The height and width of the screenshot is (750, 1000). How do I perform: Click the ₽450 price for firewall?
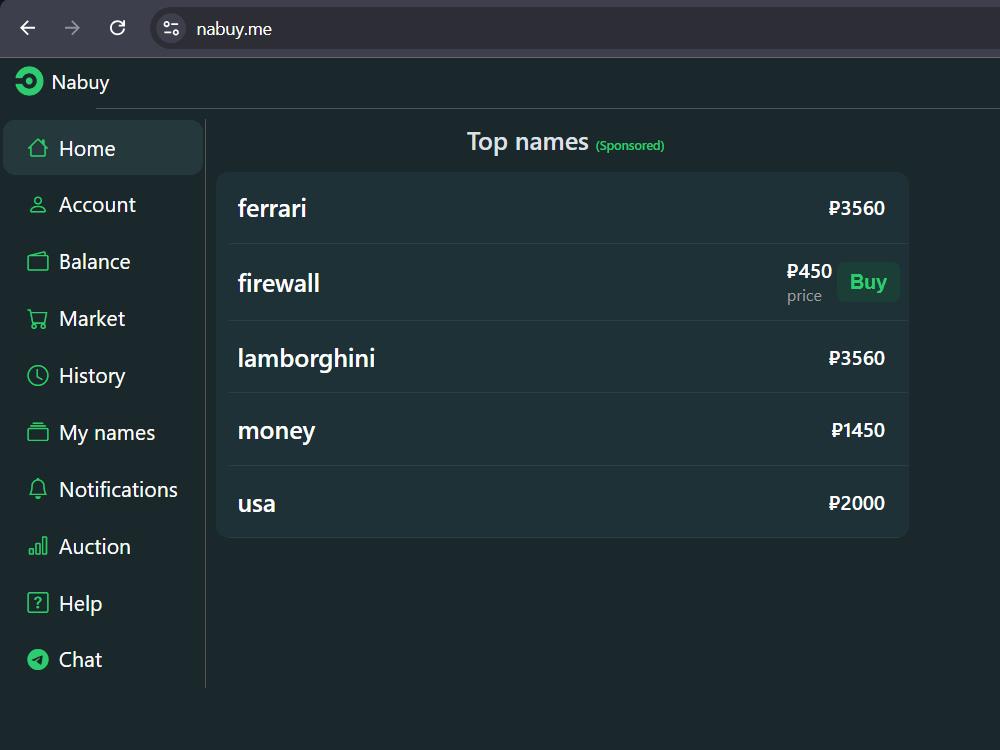pyautogui.click(x=809, y=271)
